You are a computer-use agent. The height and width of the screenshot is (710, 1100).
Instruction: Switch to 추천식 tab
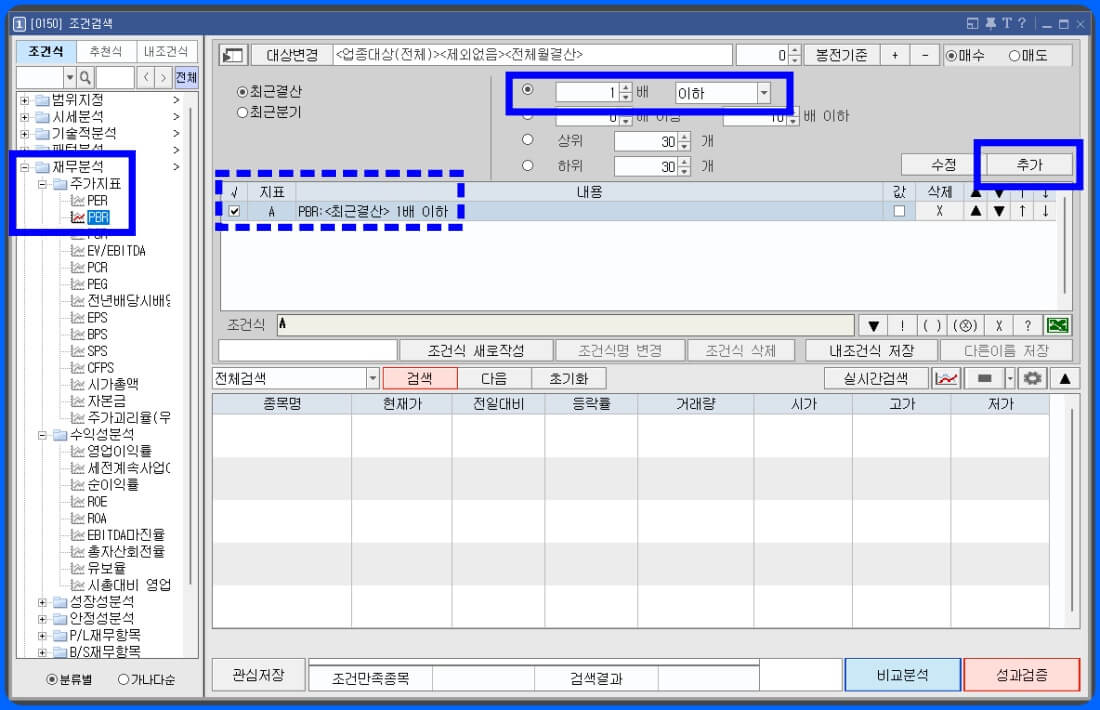click(105, 52)
